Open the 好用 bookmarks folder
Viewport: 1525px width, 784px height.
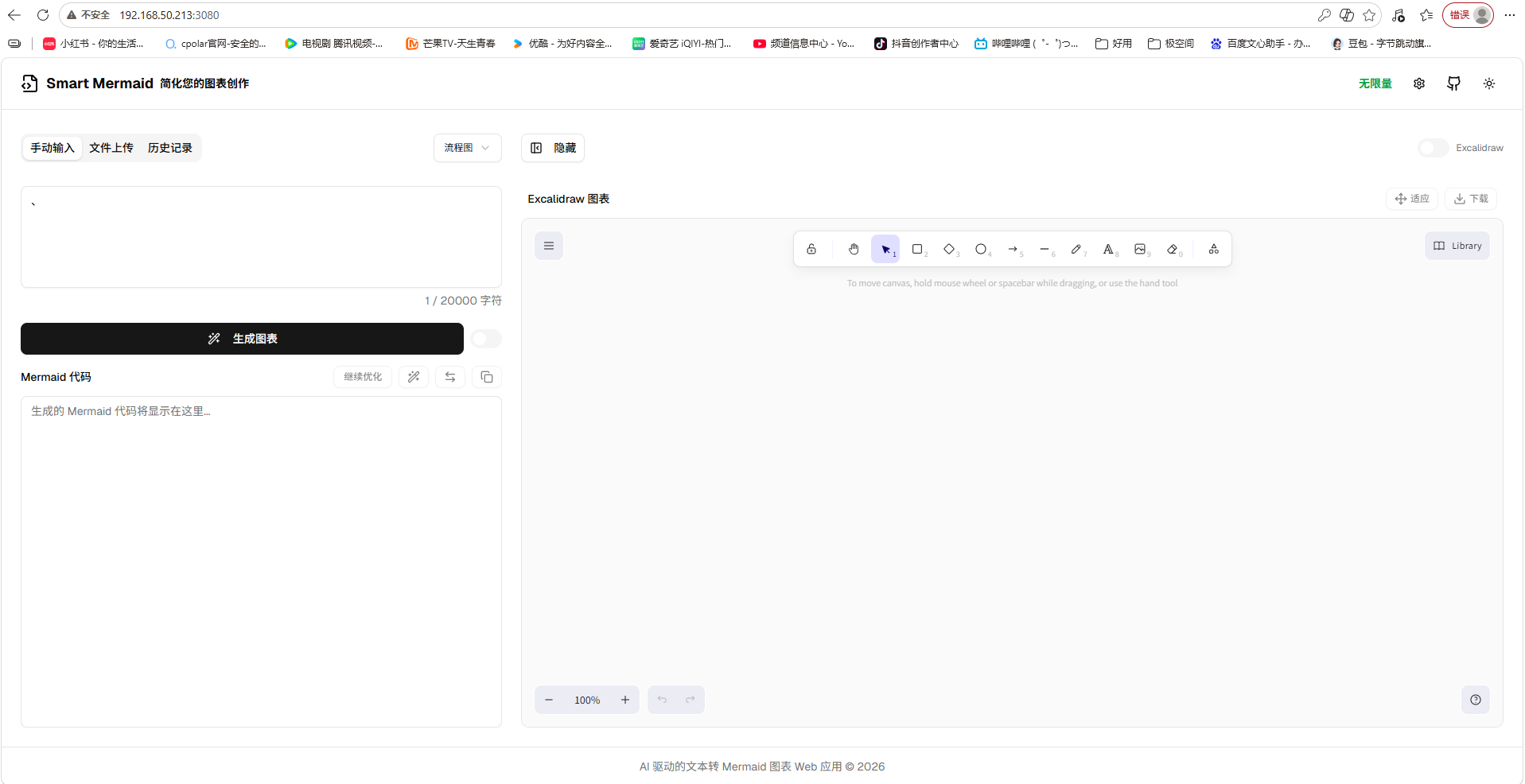click(1114, 44)
